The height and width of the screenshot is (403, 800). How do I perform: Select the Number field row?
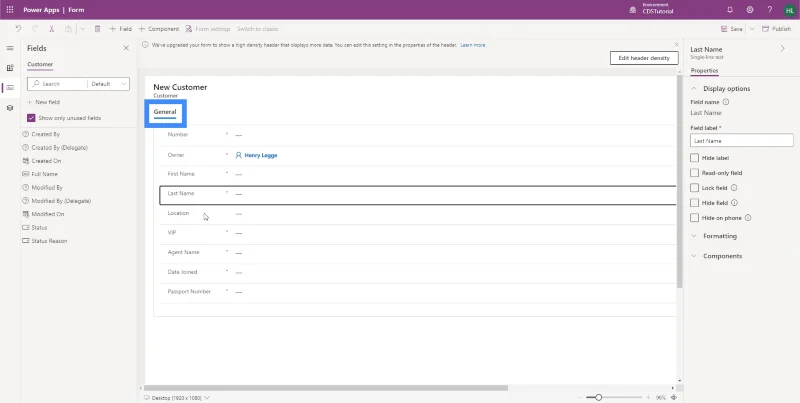click(x=418, y=135)
